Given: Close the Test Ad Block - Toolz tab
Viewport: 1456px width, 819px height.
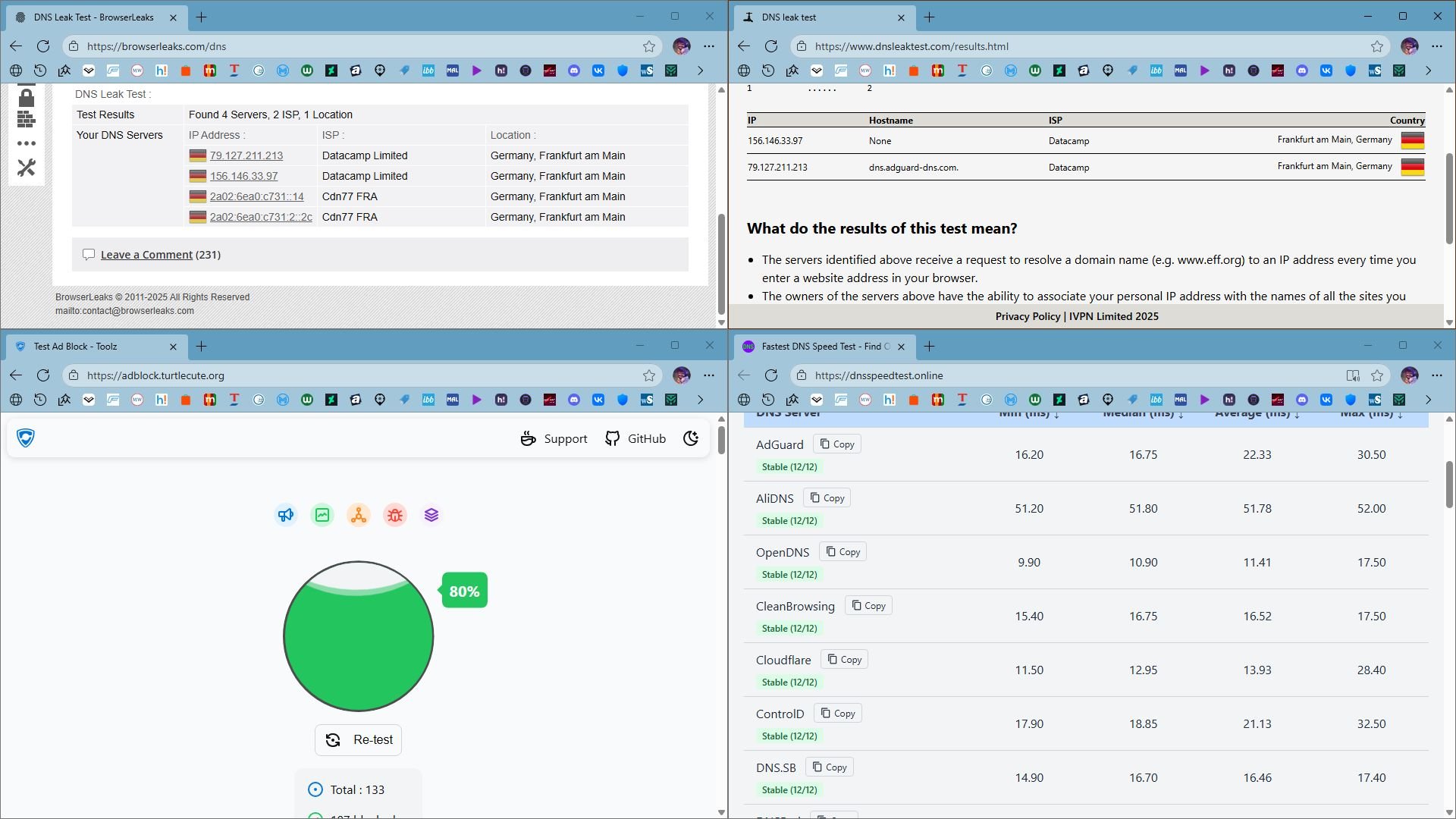Looking at the screenshot, I should click(x=173, y=347).
